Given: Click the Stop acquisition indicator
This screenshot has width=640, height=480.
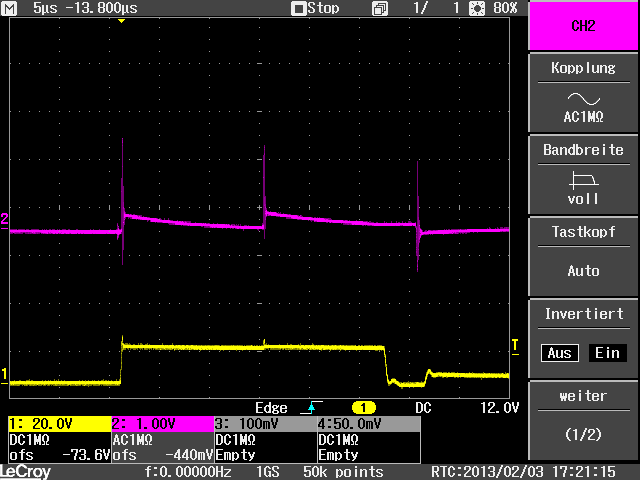Looking at the screenshot, I should [316, 8].
